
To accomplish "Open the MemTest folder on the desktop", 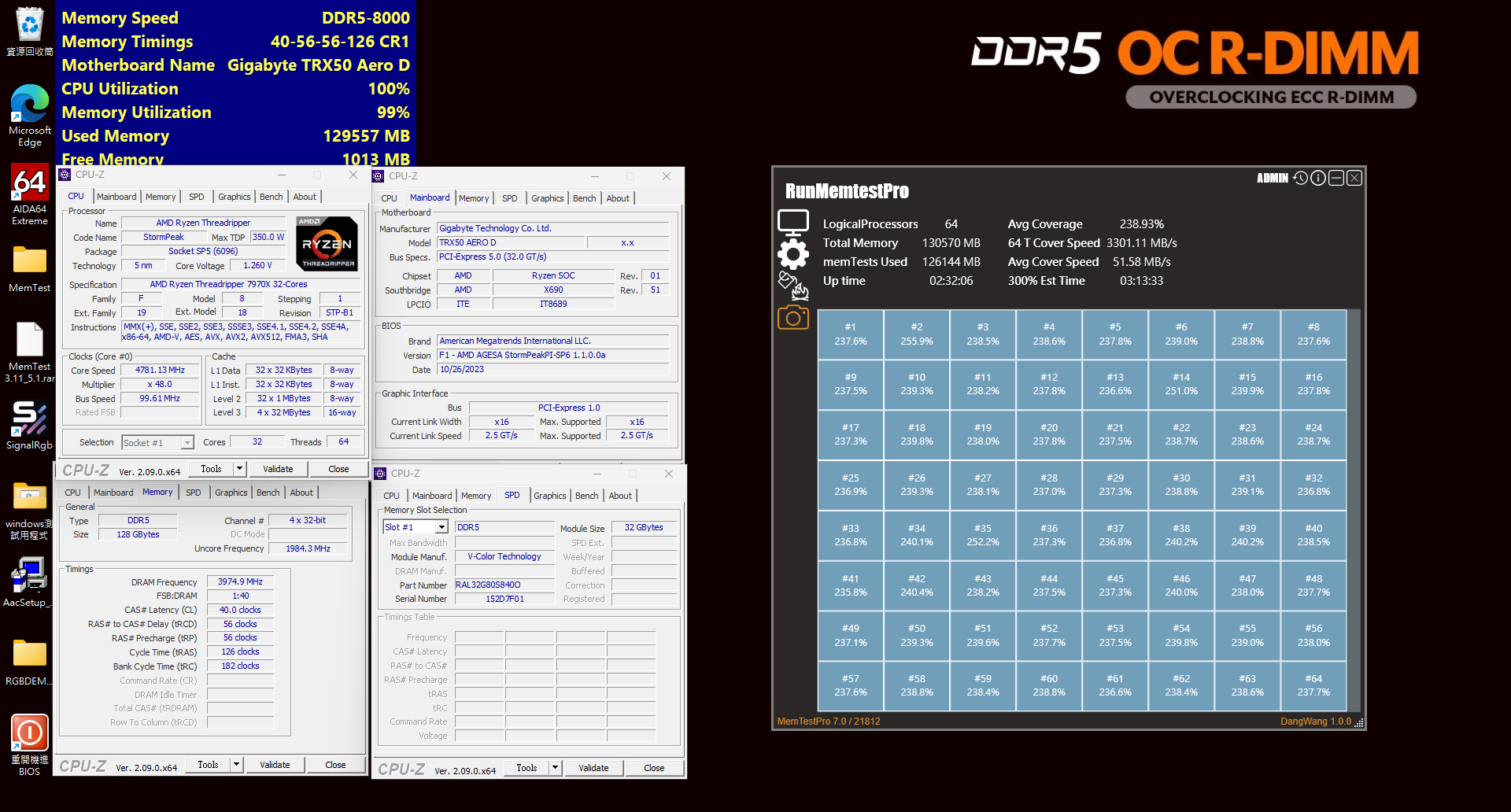I will tap(30, 268).
